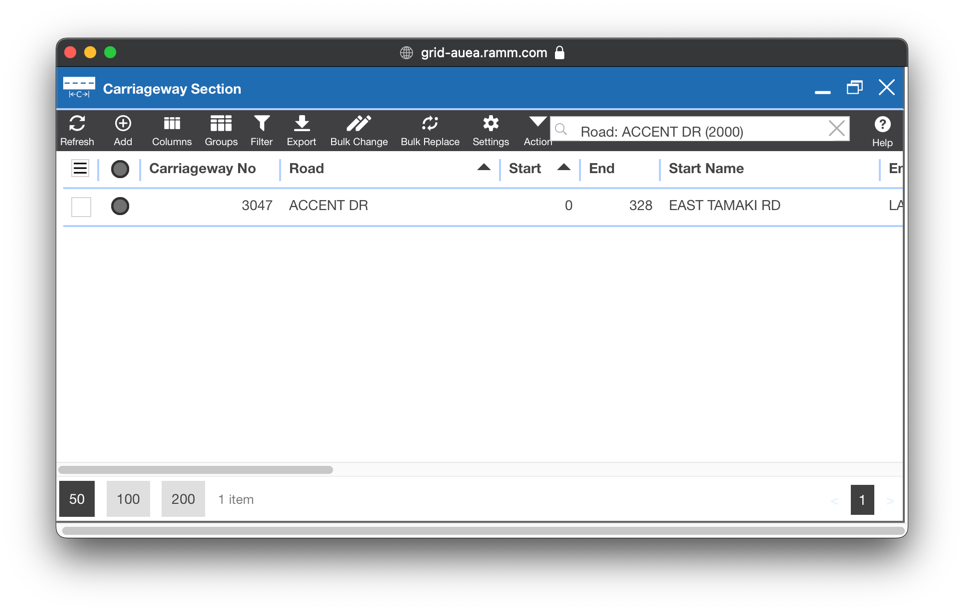This screenshot has height=612, width=964.
Task: Toggle the Road column sort arrow
Action: 483,168
